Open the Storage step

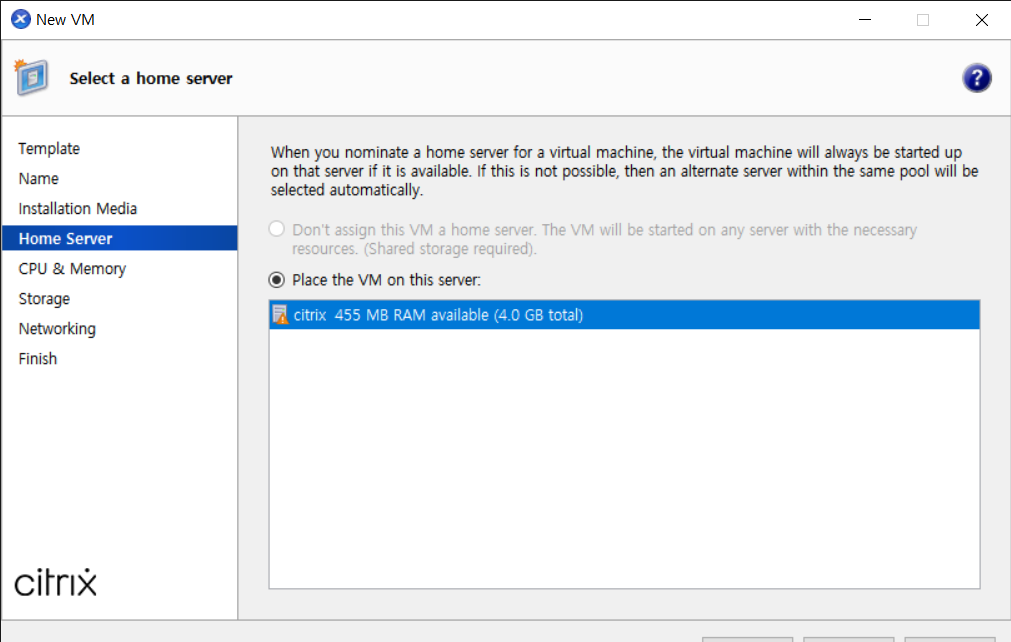coord(44,298)
